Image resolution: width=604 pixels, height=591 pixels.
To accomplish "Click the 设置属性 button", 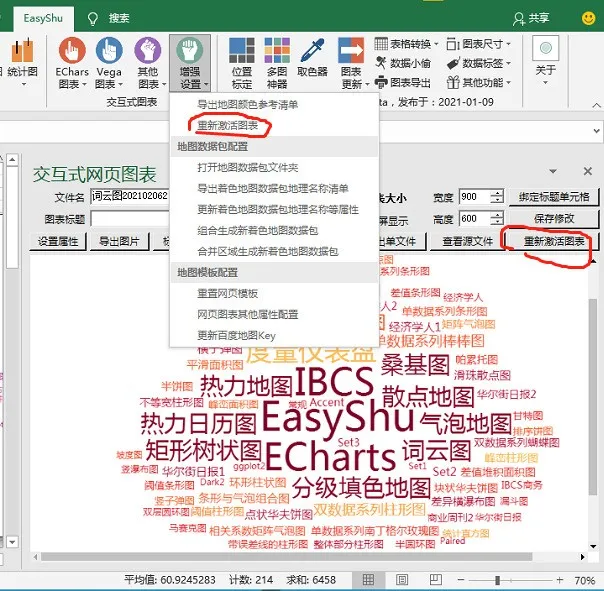I will pos(58,242).
